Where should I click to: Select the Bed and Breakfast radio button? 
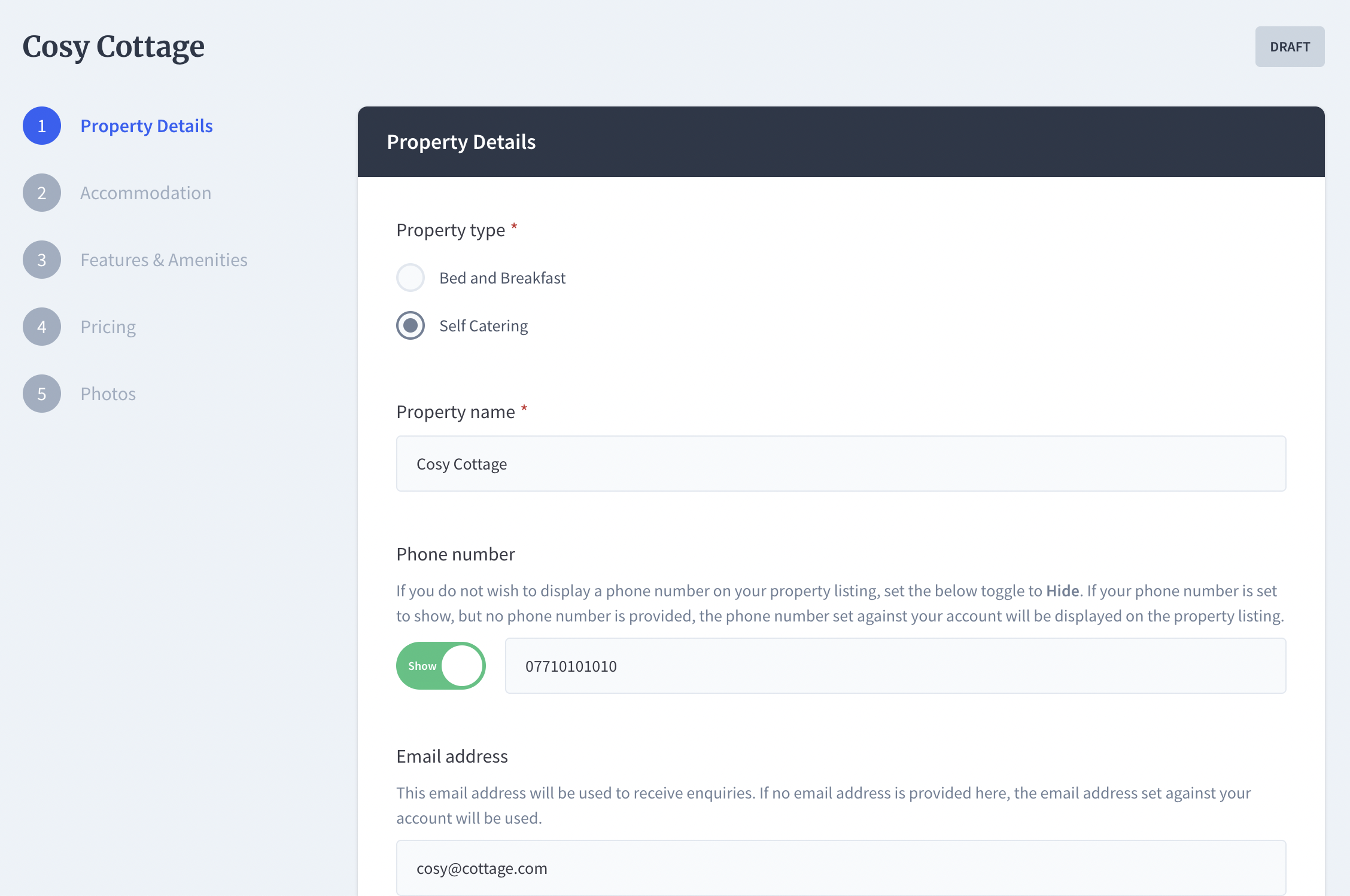coord(411,278)
